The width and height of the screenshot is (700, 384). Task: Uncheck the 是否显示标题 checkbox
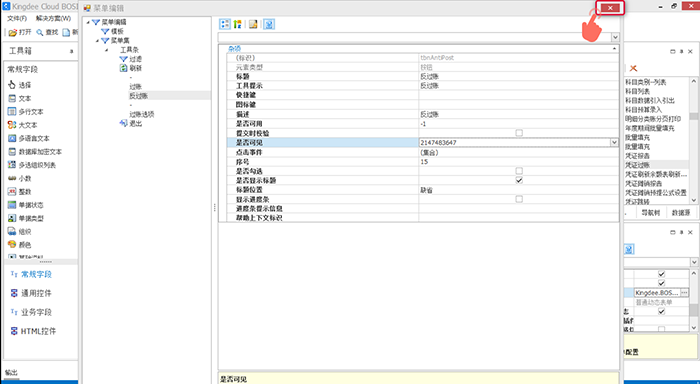point(519,180)
